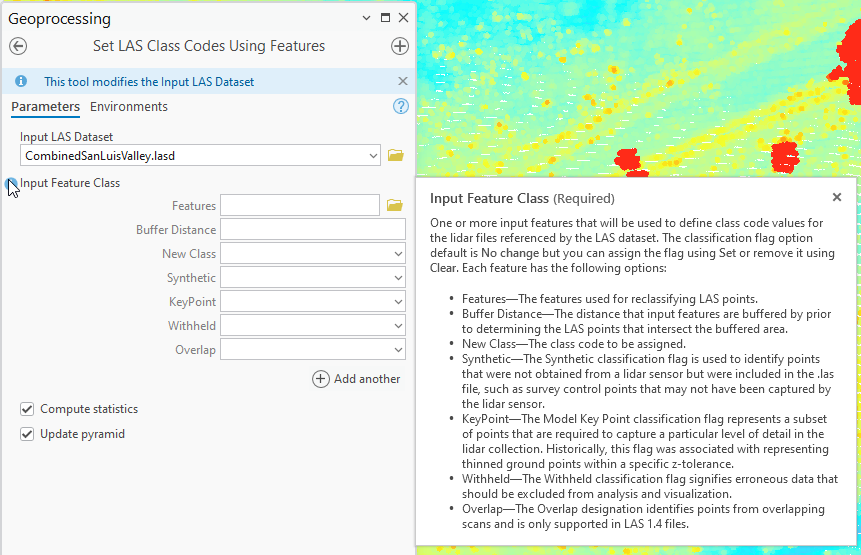Screen dimensions: 861x555
Task: Switch to the Parameters tab
Action: coord(46,106)
